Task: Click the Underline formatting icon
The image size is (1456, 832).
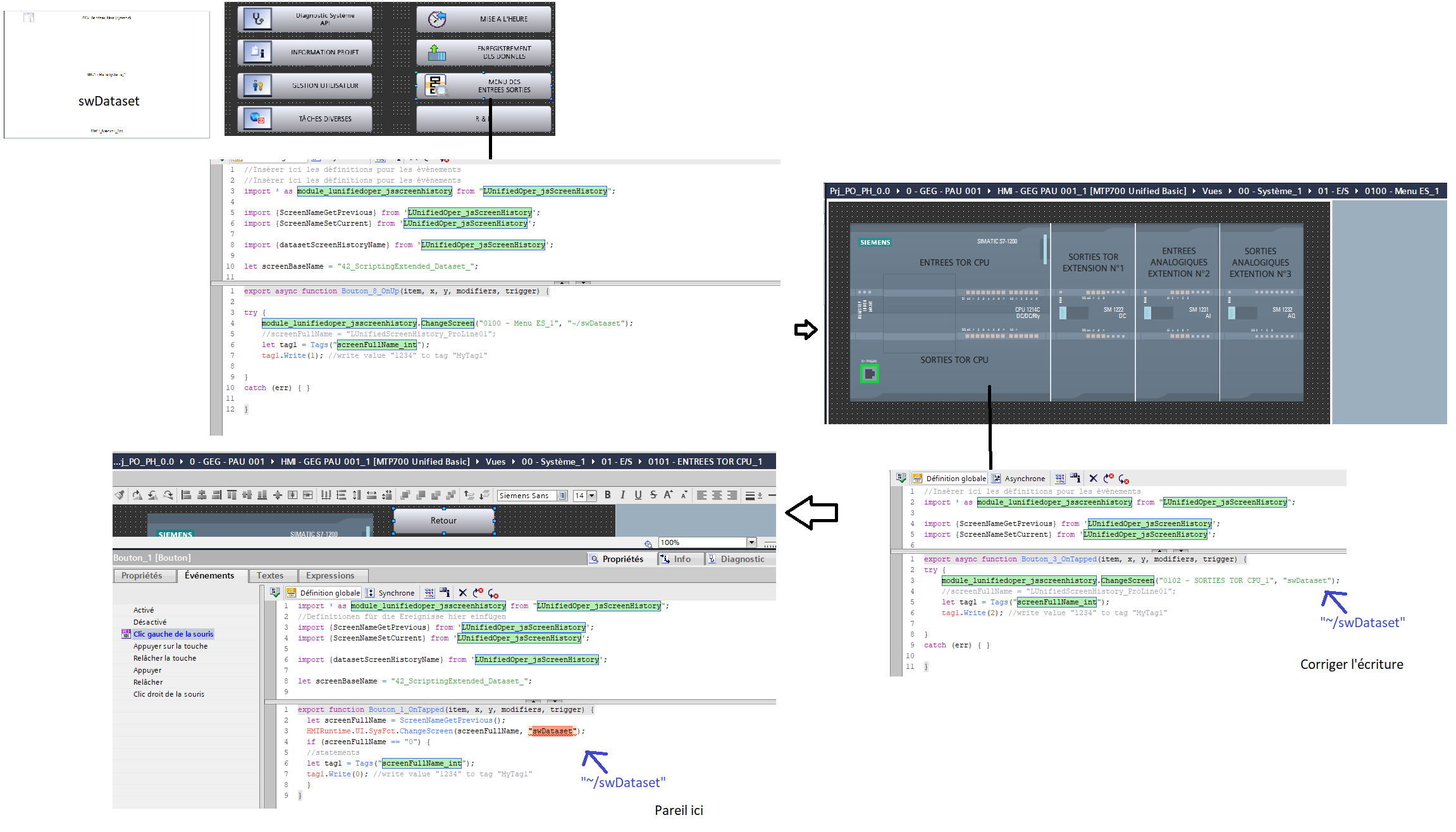Action: pyautogui.click(x=638, y=495)
